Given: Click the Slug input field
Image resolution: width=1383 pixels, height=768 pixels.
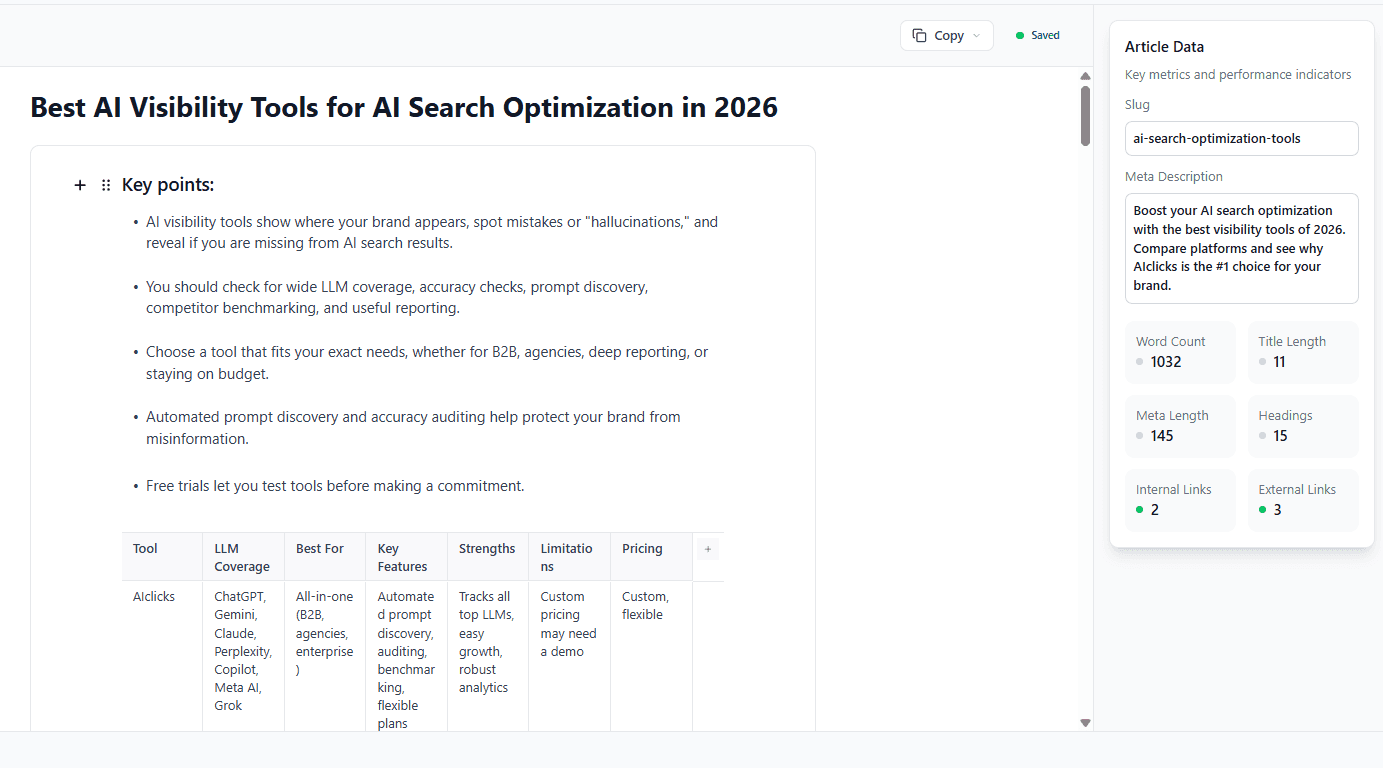Looking at the screenshot, I should pyautogui.click(x=1241, y=138).
